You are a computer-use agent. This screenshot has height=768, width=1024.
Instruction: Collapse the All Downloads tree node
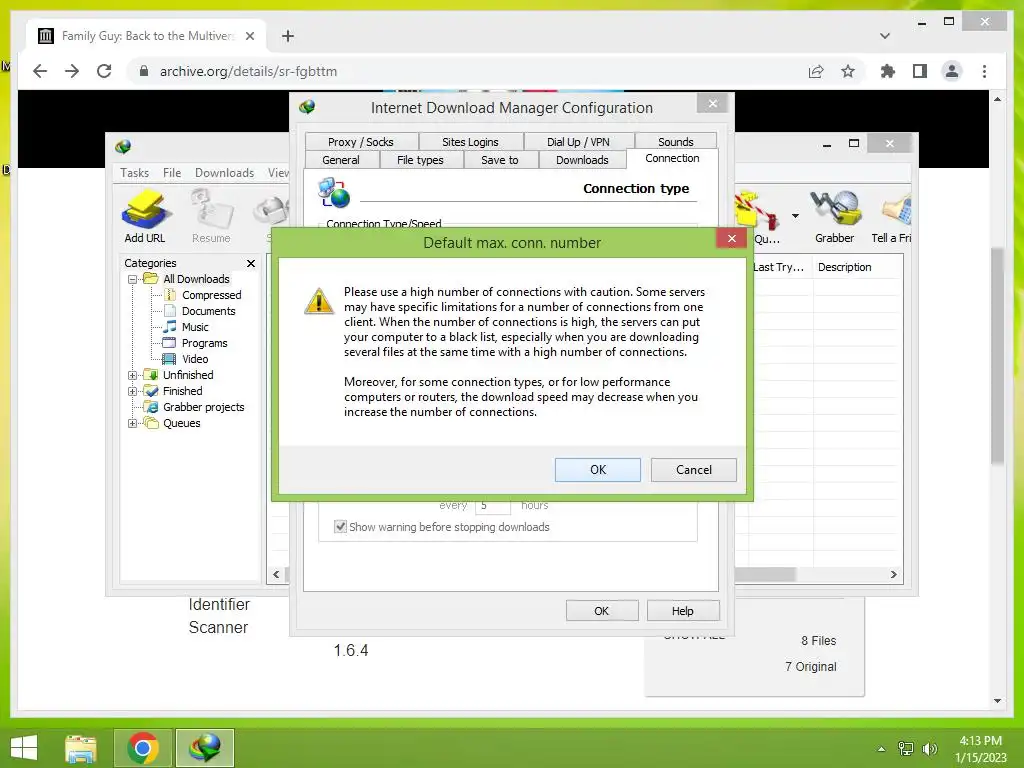coord(132,279)
